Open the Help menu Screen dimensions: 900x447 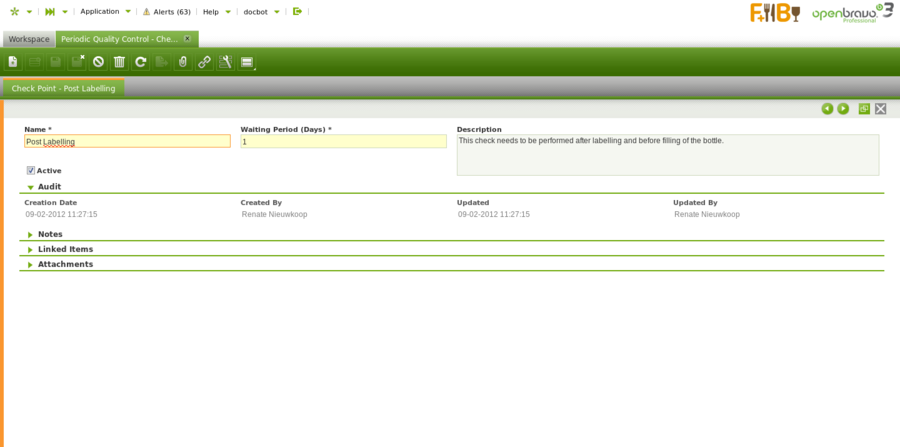217,11
